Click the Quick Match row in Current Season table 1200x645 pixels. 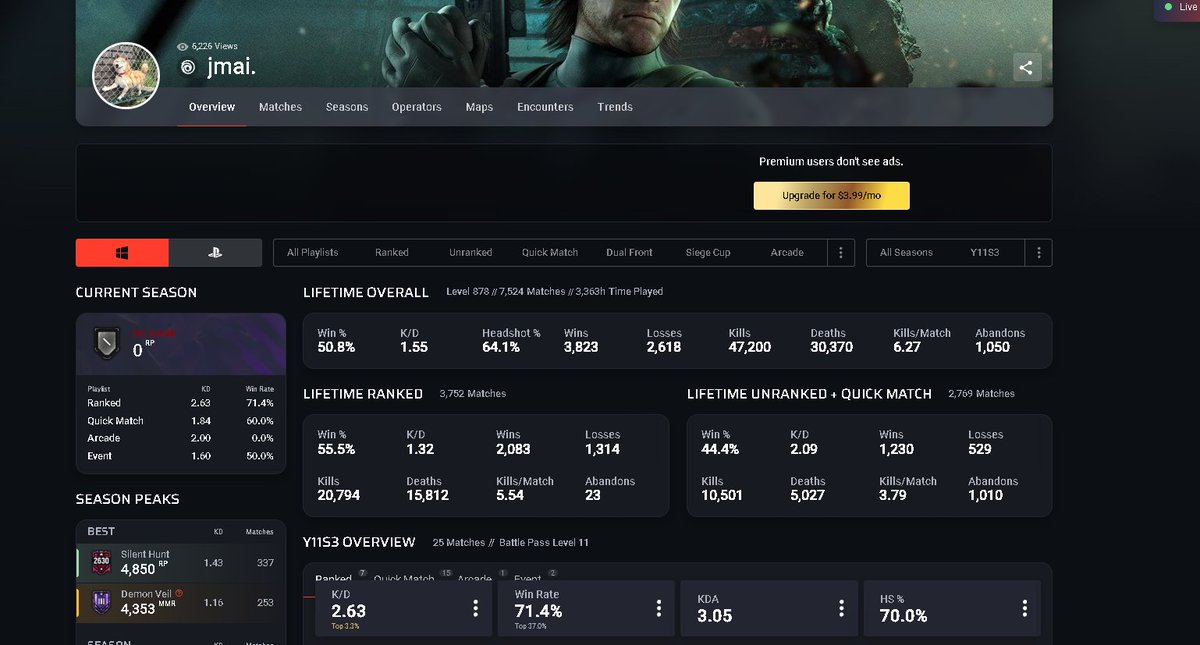(181, 421)
